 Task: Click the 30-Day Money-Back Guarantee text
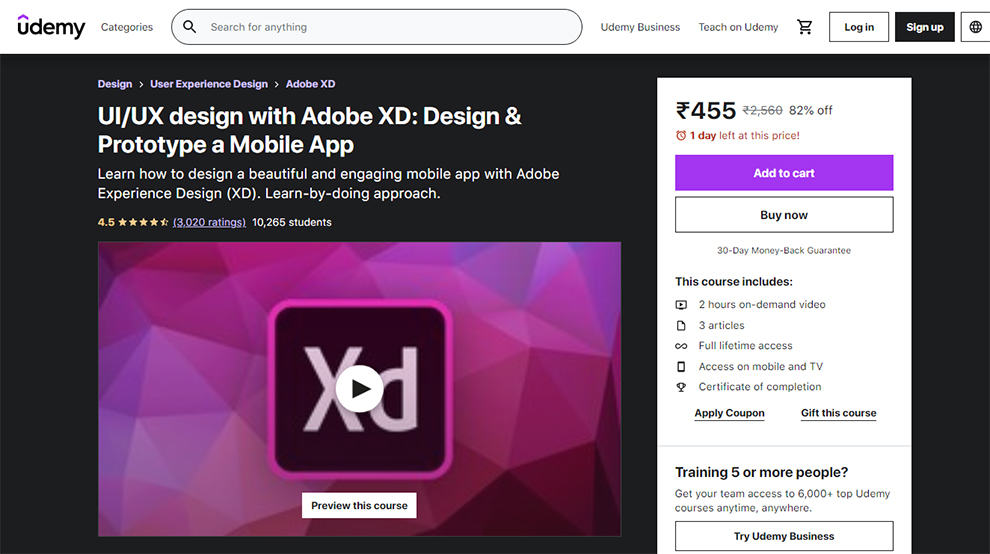pyautogui.click(x=784, y=250)
